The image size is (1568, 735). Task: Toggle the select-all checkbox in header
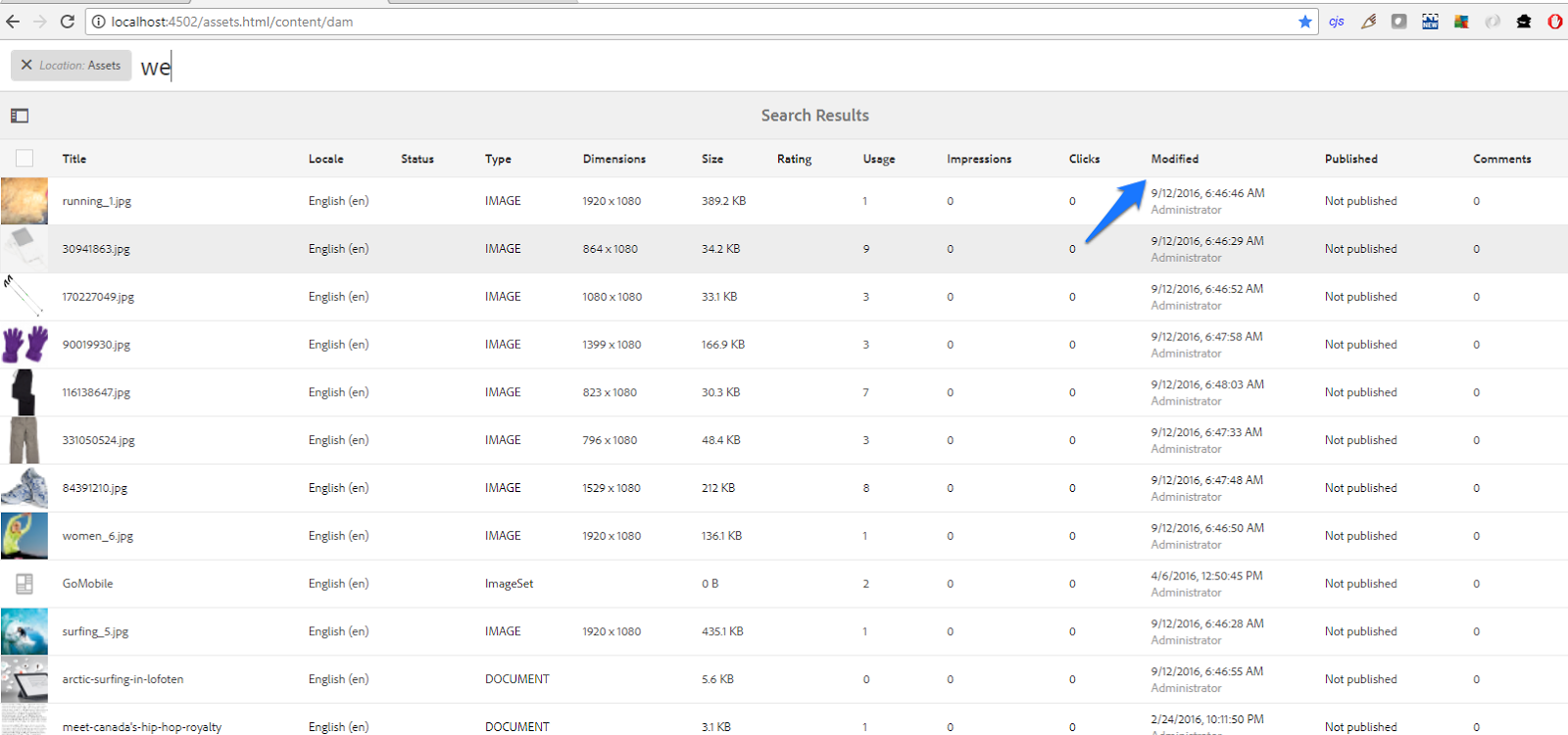24,158
